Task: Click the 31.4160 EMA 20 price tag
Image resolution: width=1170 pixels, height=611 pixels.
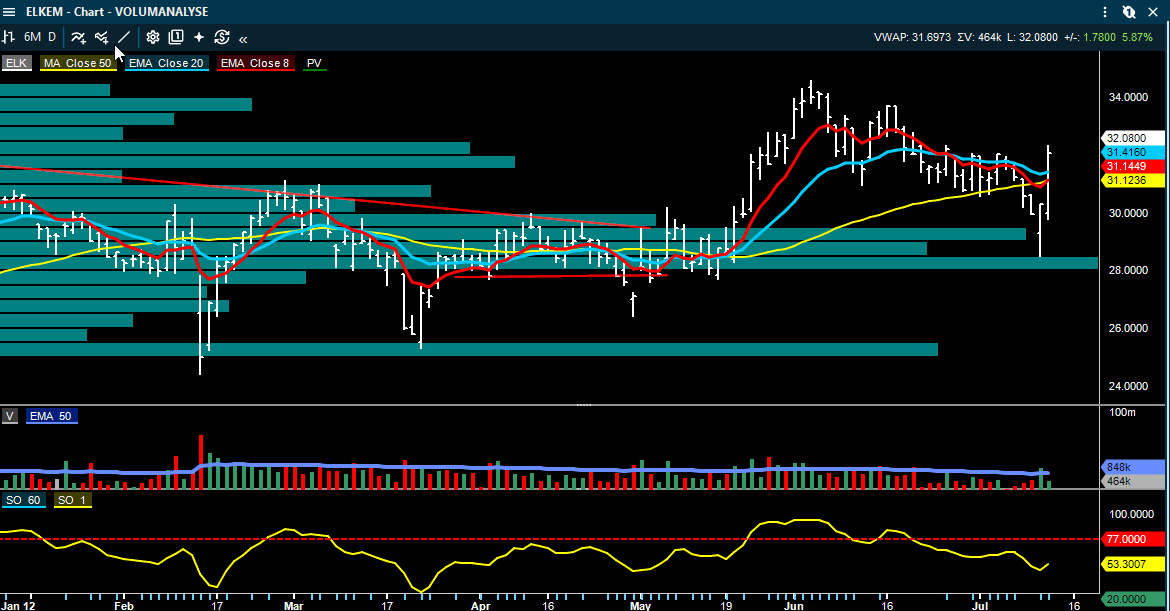Action: (1133, 152)
